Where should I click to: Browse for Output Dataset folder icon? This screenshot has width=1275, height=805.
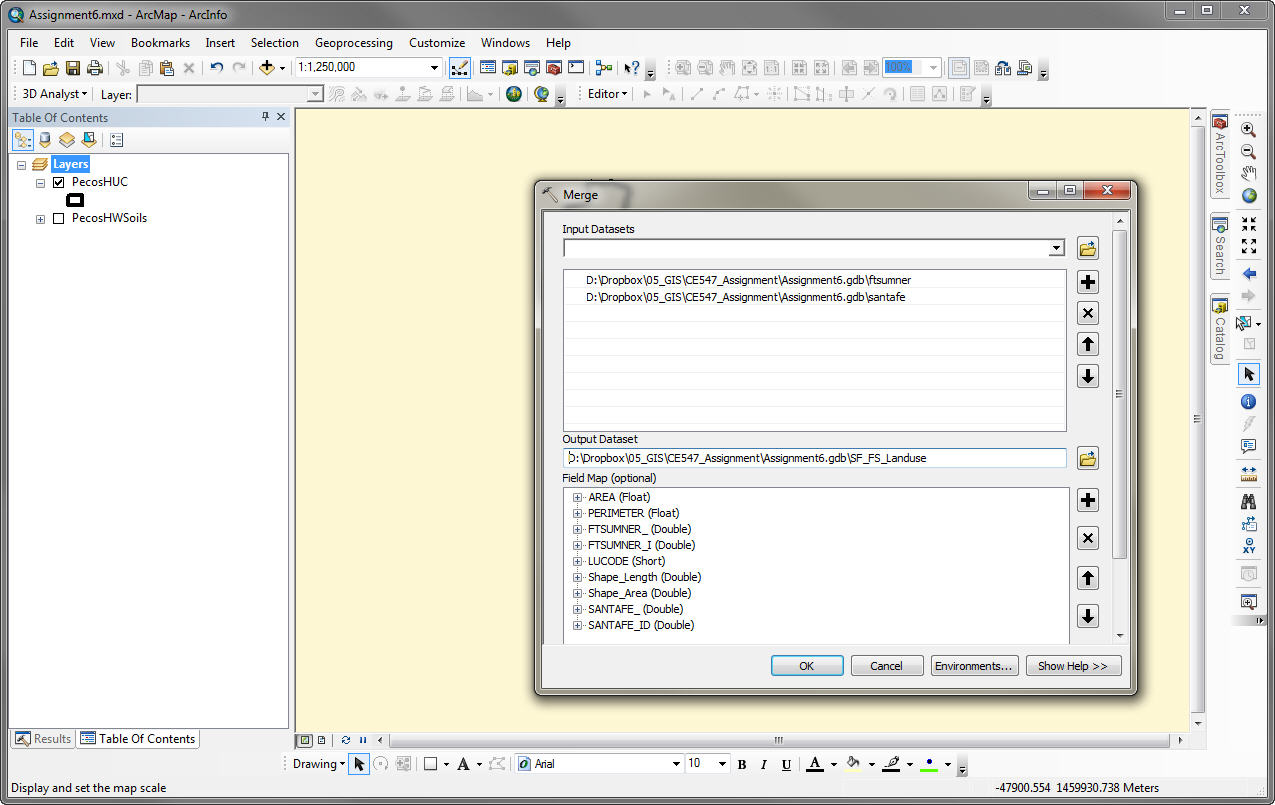pos(1088,458)
